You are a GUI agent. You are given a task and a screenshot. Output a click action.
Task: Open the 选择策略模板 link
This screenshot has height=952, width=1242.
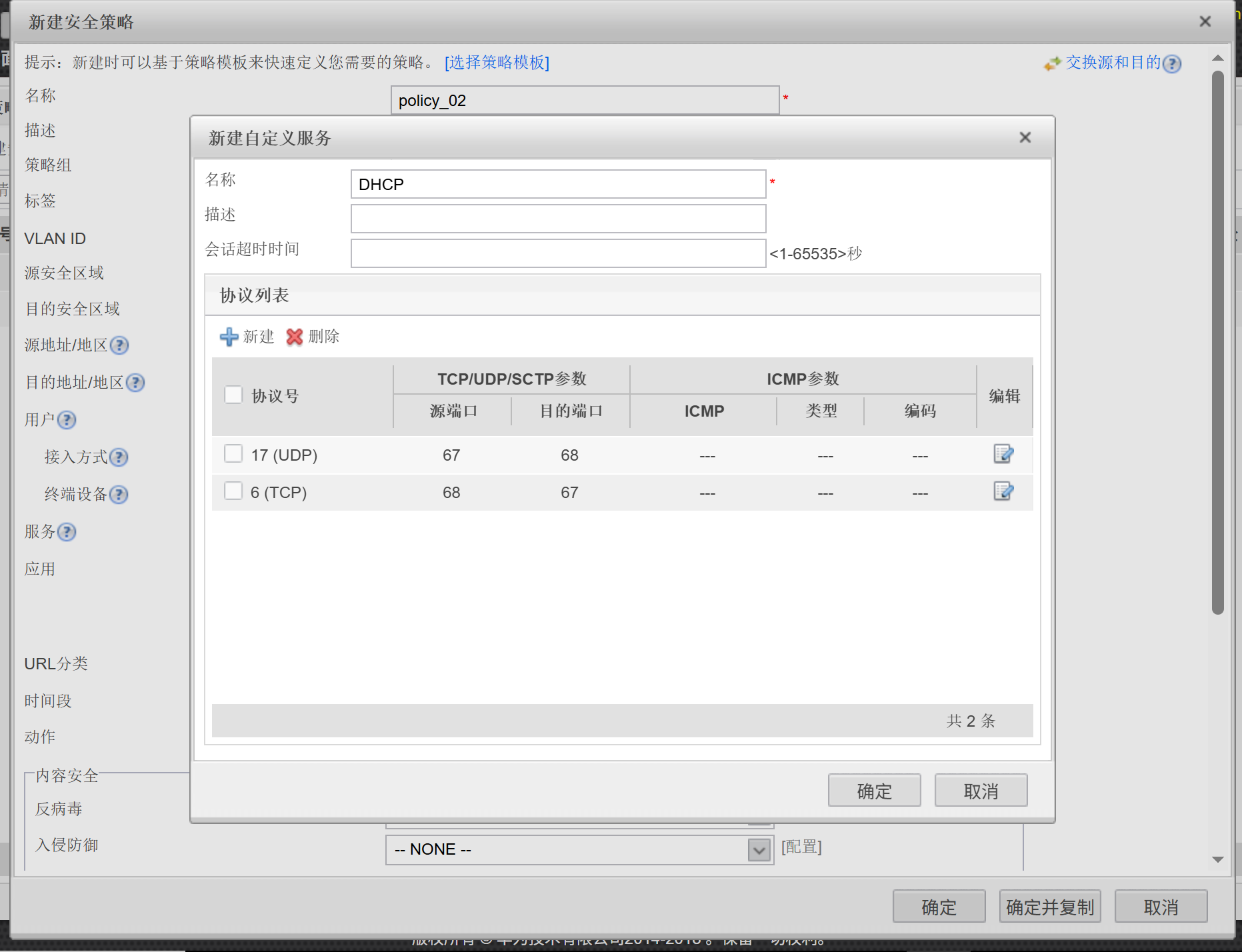coord(497,63)
